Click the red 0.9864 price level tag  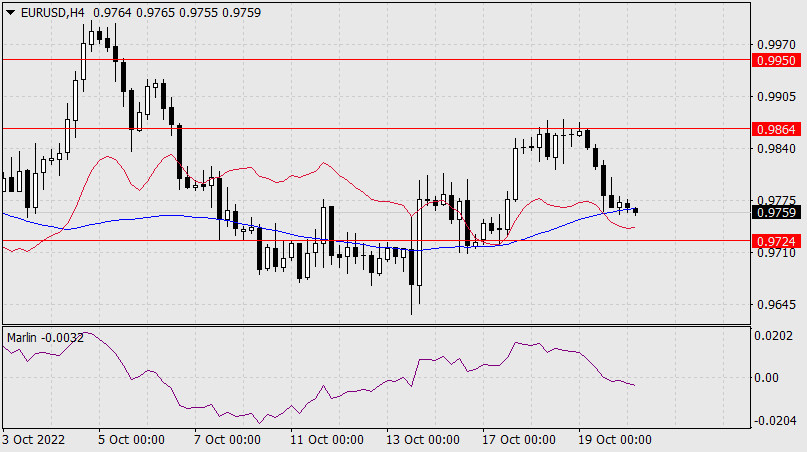(x=777, y=129)
